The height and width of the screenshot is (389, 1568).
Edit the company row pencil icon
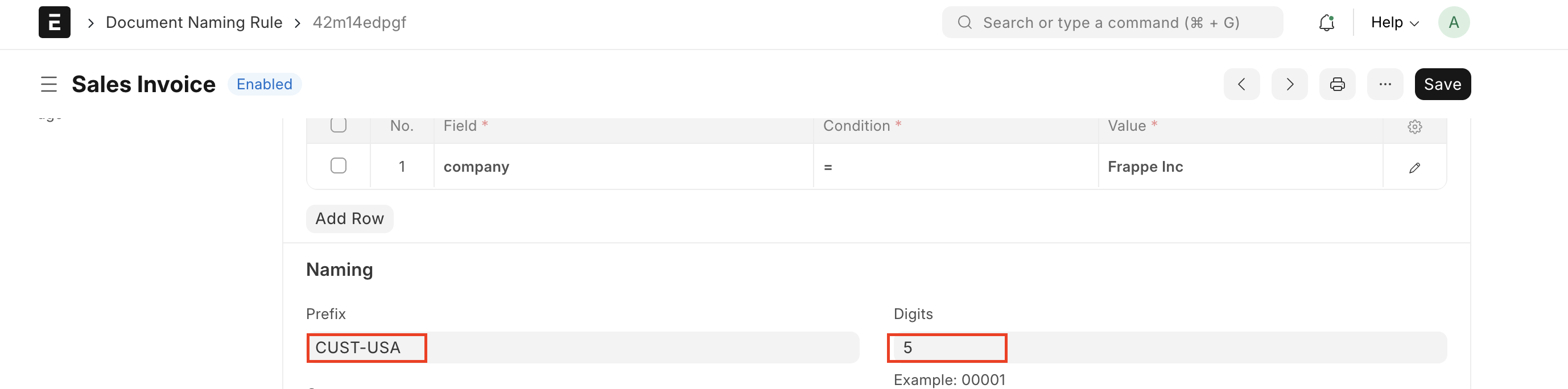coord(1414,167)
